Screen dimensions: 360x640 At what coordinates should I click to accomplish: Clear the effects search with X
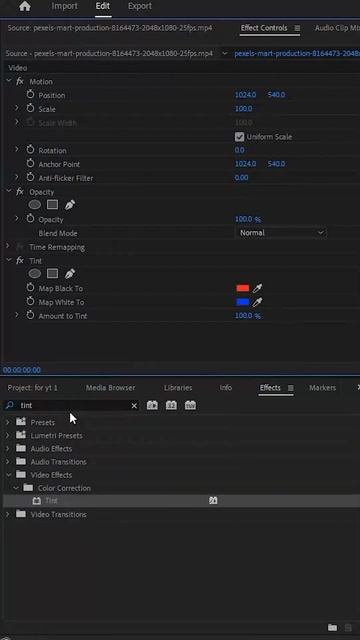[x=134, y=406]
